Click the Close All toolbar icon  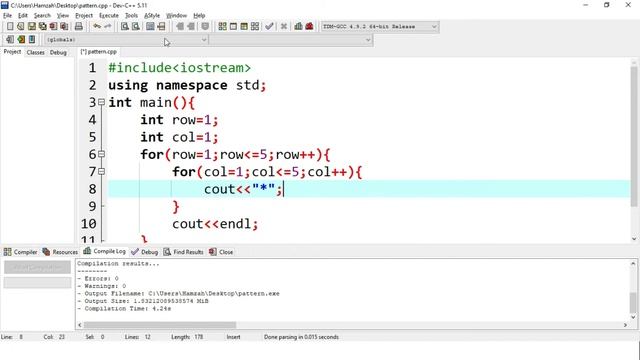(x=64, y=27)
